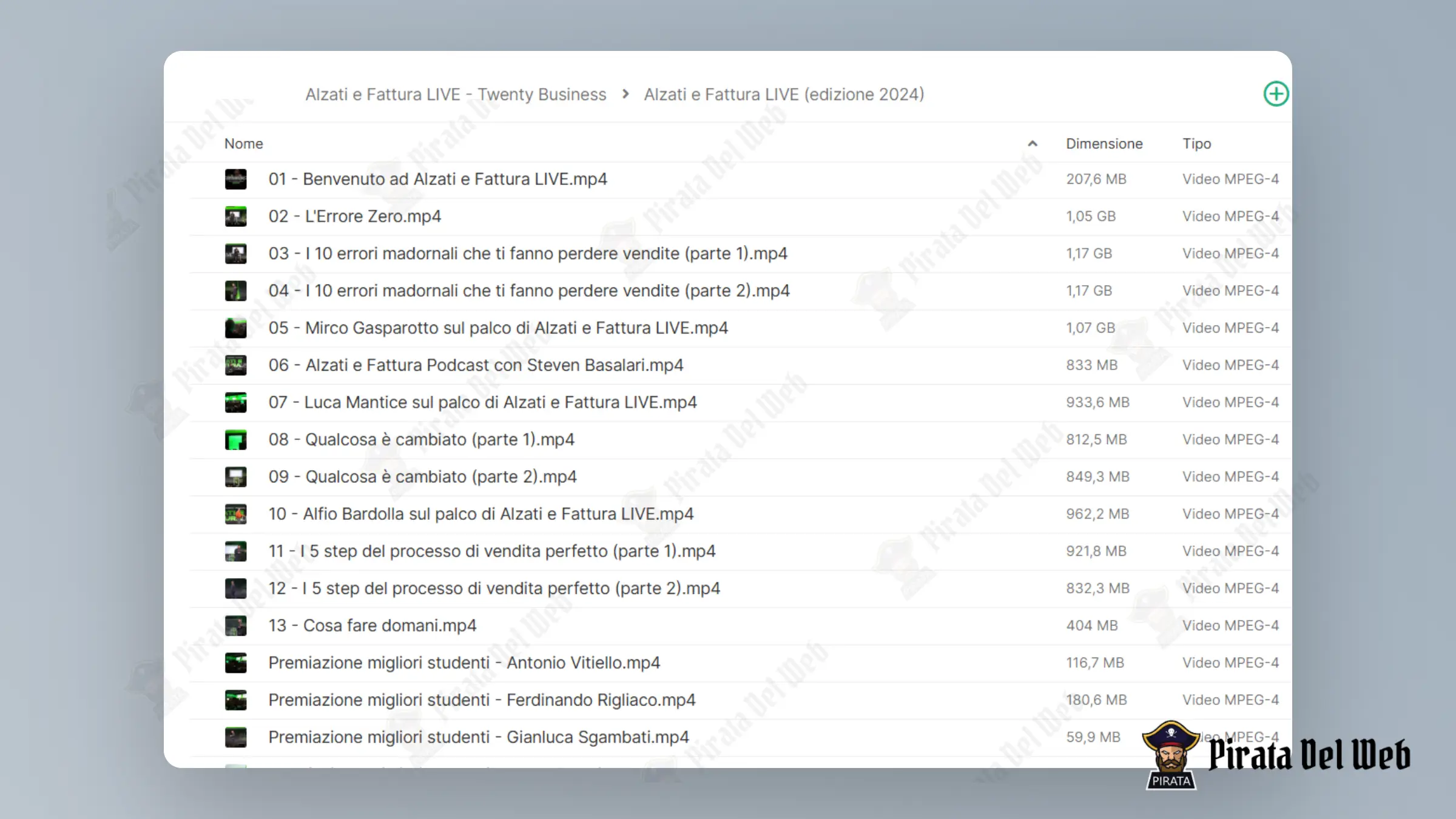Open the Alzati e Fattura LIVE (edizione 2024) breadcrumb

pos(784,95)
